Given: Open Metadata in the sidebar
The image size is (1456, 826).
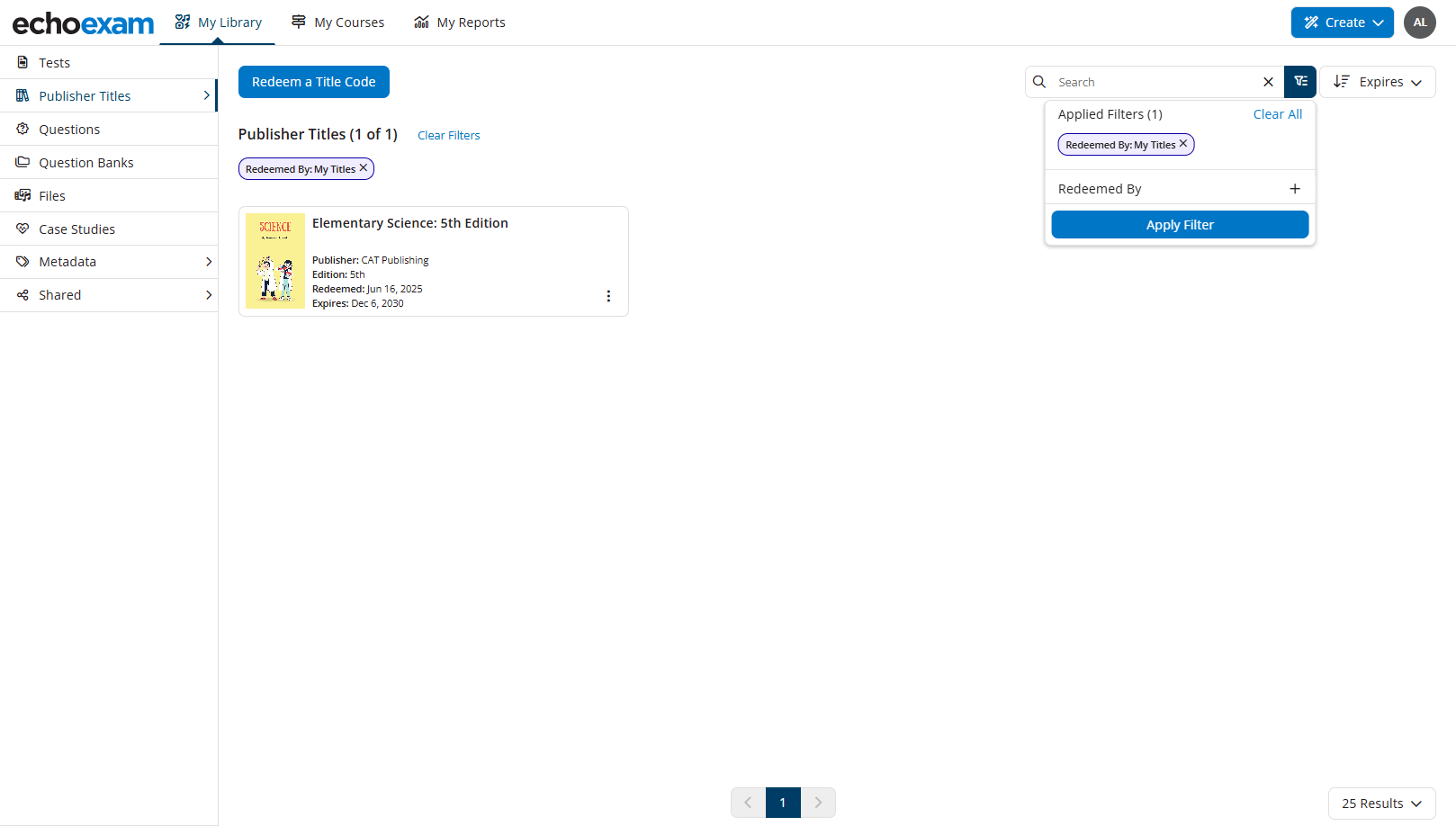Looking at the screenshot, I should 109,262.
